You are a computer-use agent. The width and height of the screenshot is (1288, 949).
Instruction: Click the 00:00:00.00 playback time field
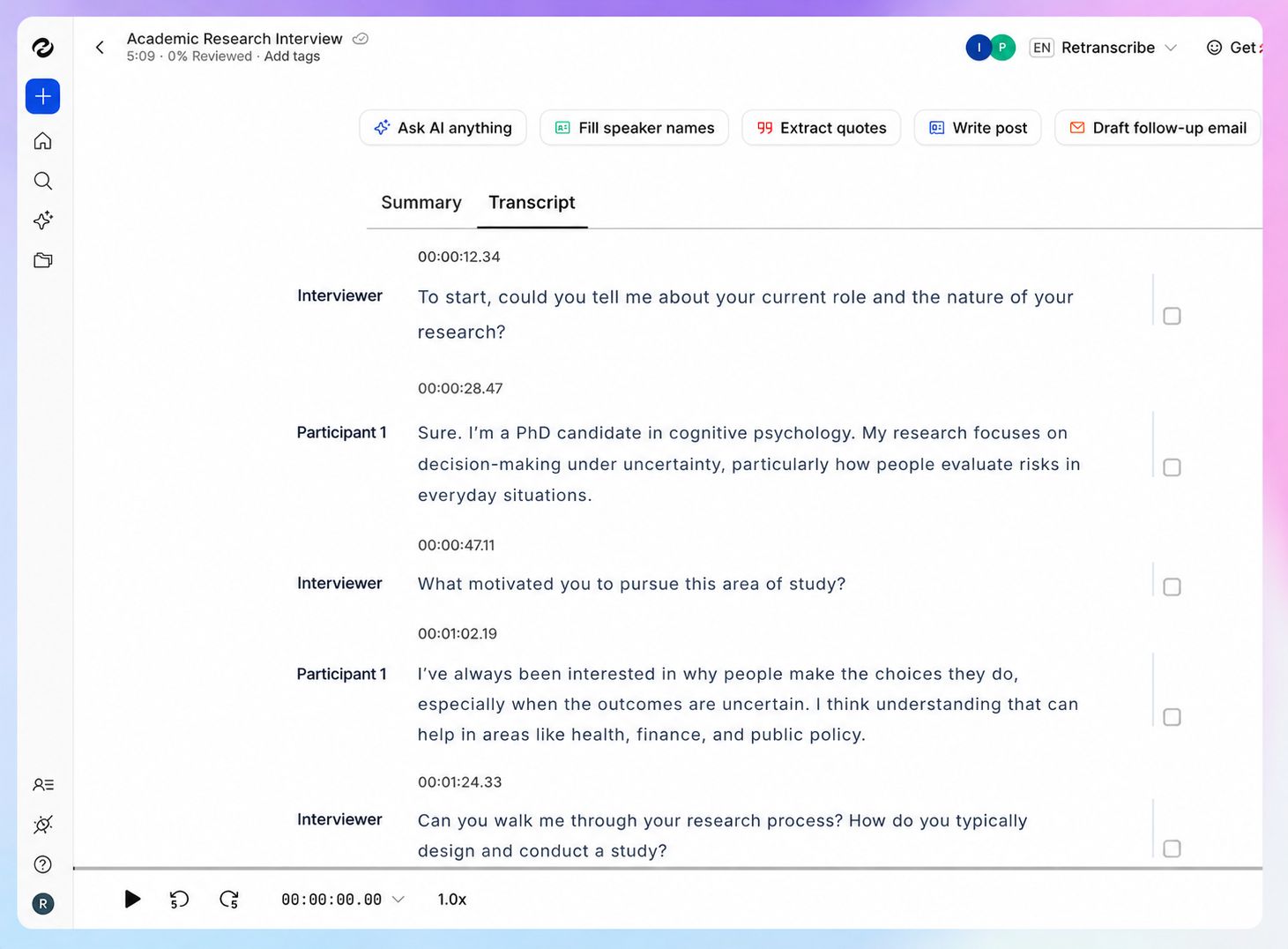coord(331,899)
